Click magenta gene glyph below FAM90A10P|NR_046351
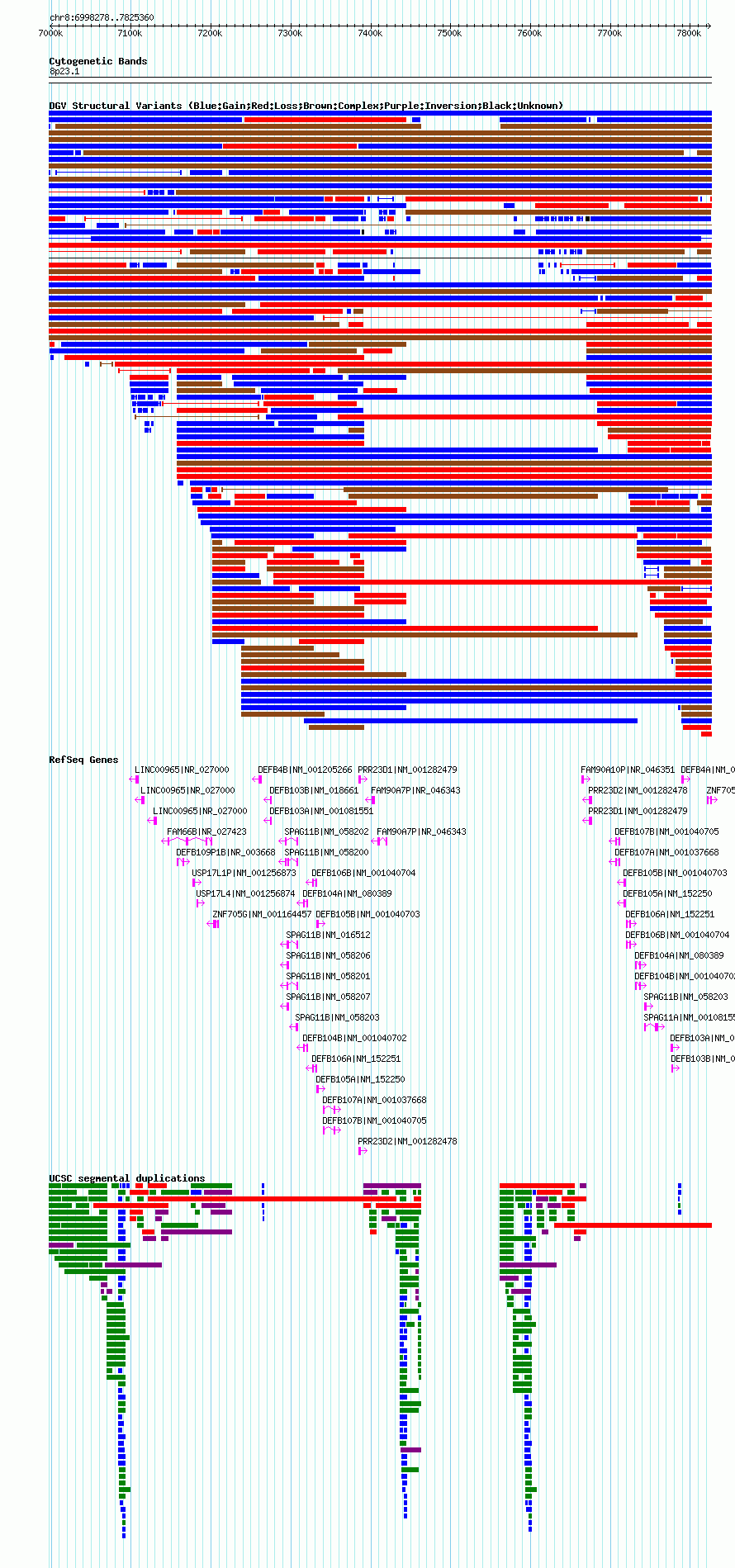This screenshot has height=1568, width=735. 586,779
